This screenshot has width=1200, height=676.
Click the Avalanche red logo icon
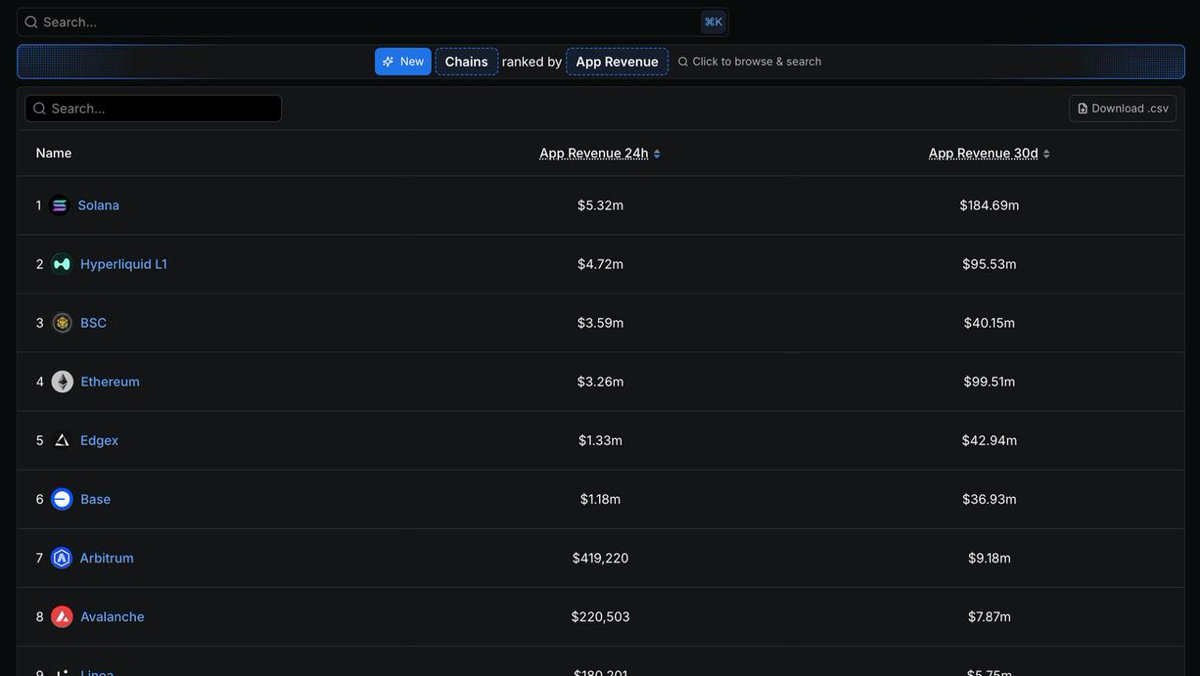pyautogui.click(x=62, y=617)
